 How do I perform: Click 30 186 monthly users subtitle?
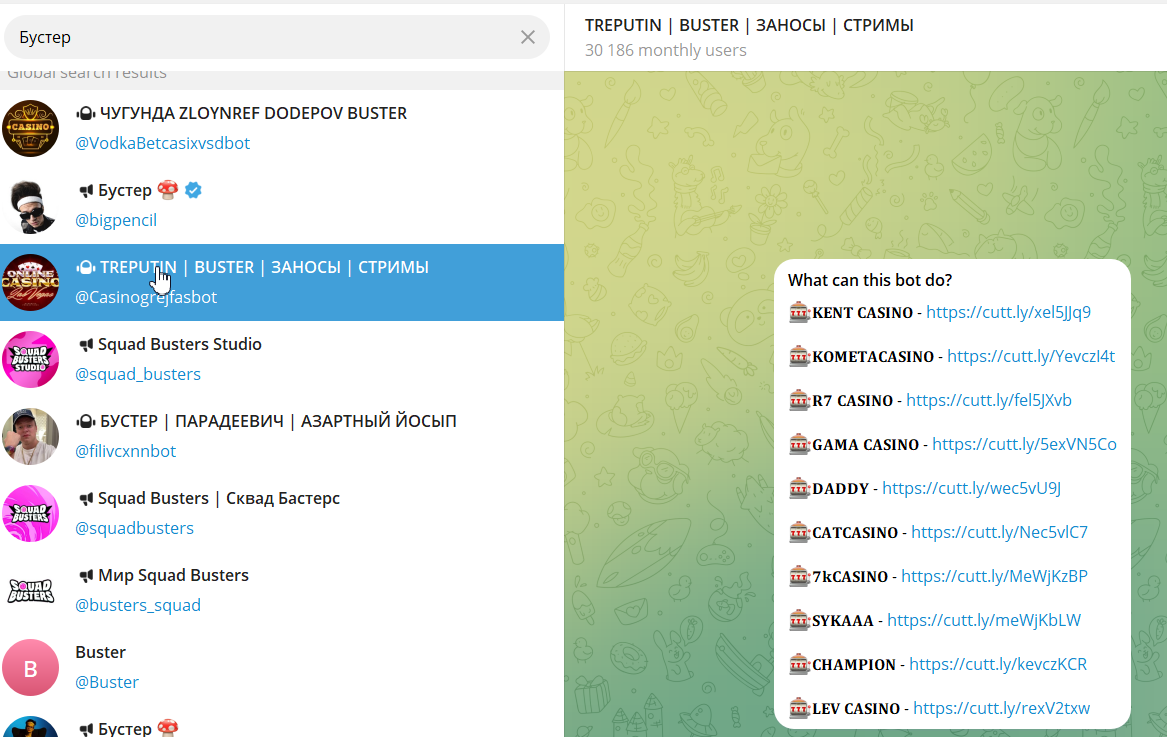pos(665,50)
